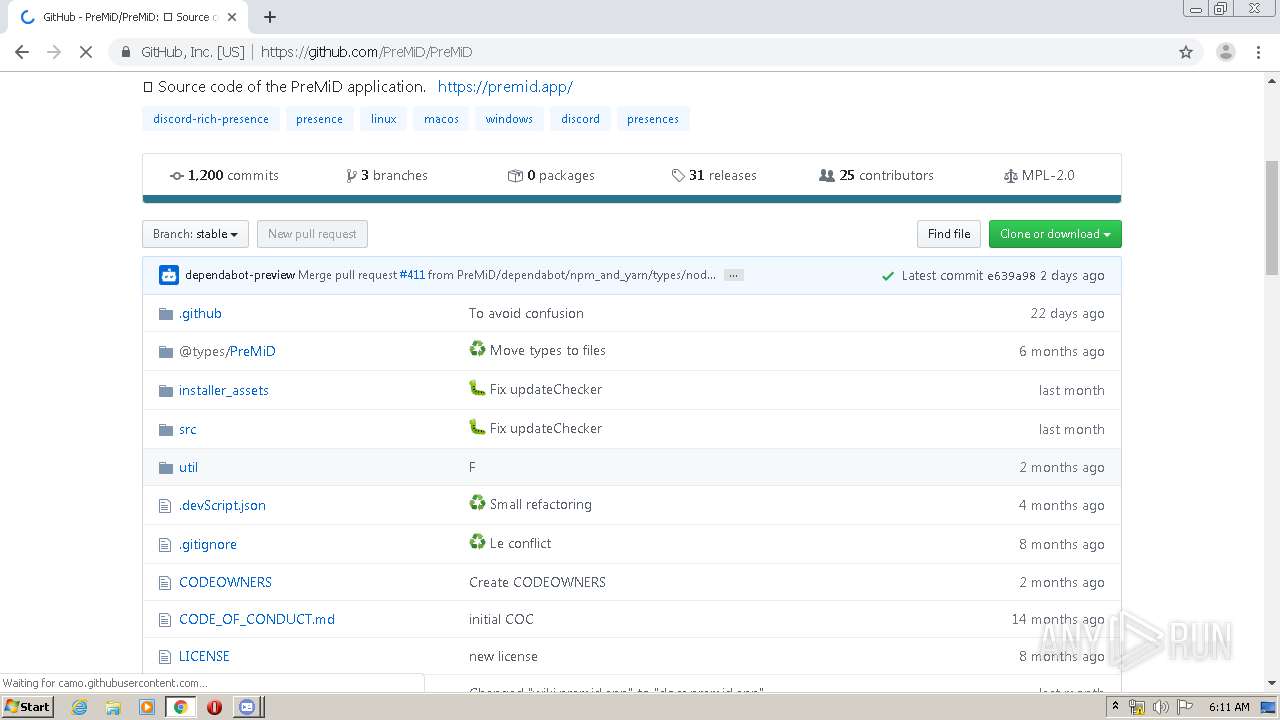Open the Chrome three-dot menu
This screenshot has width=1280, height=720.
point(1258,52)
